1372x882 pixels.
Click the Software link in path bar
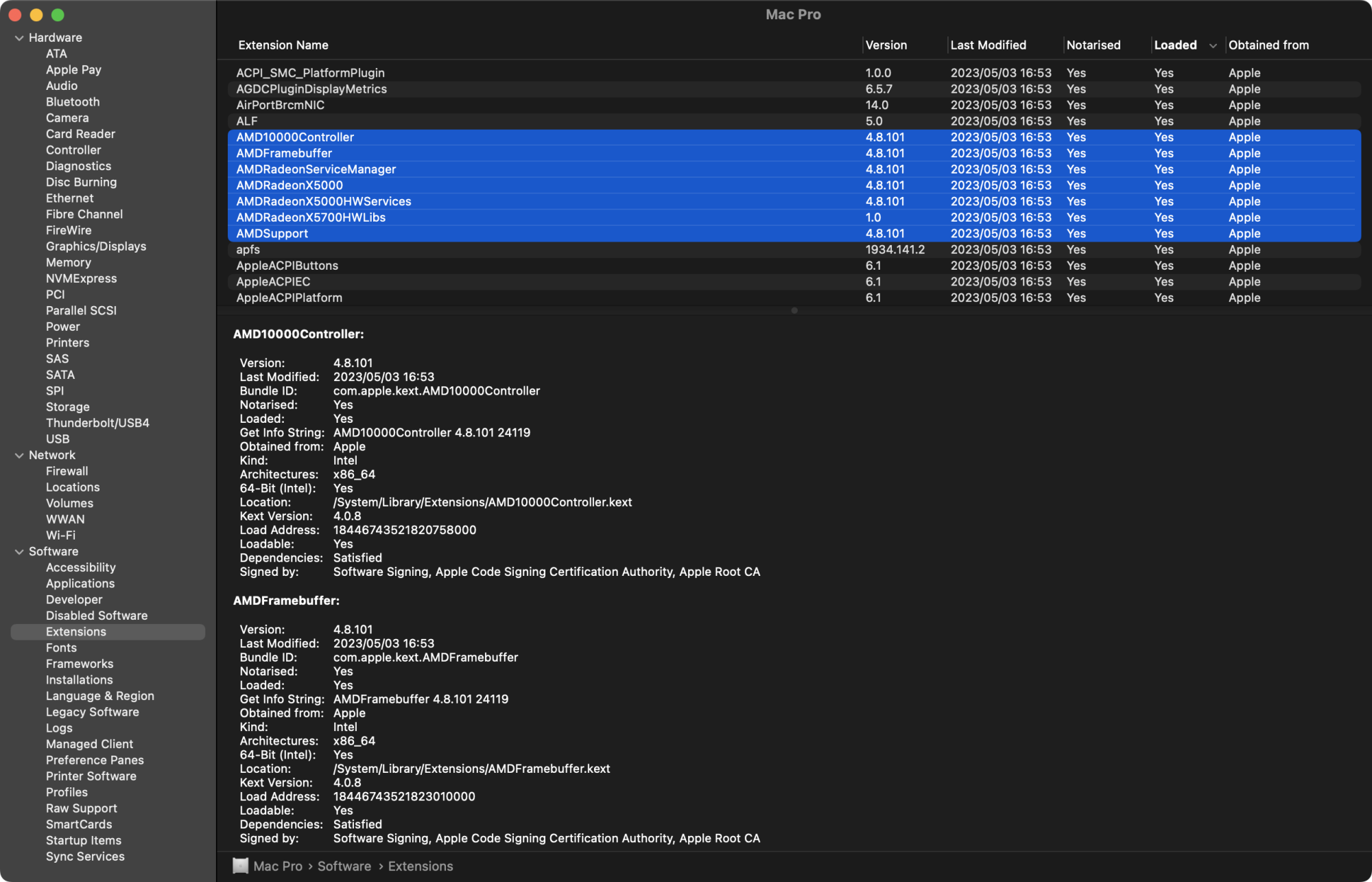coord(344,866)
